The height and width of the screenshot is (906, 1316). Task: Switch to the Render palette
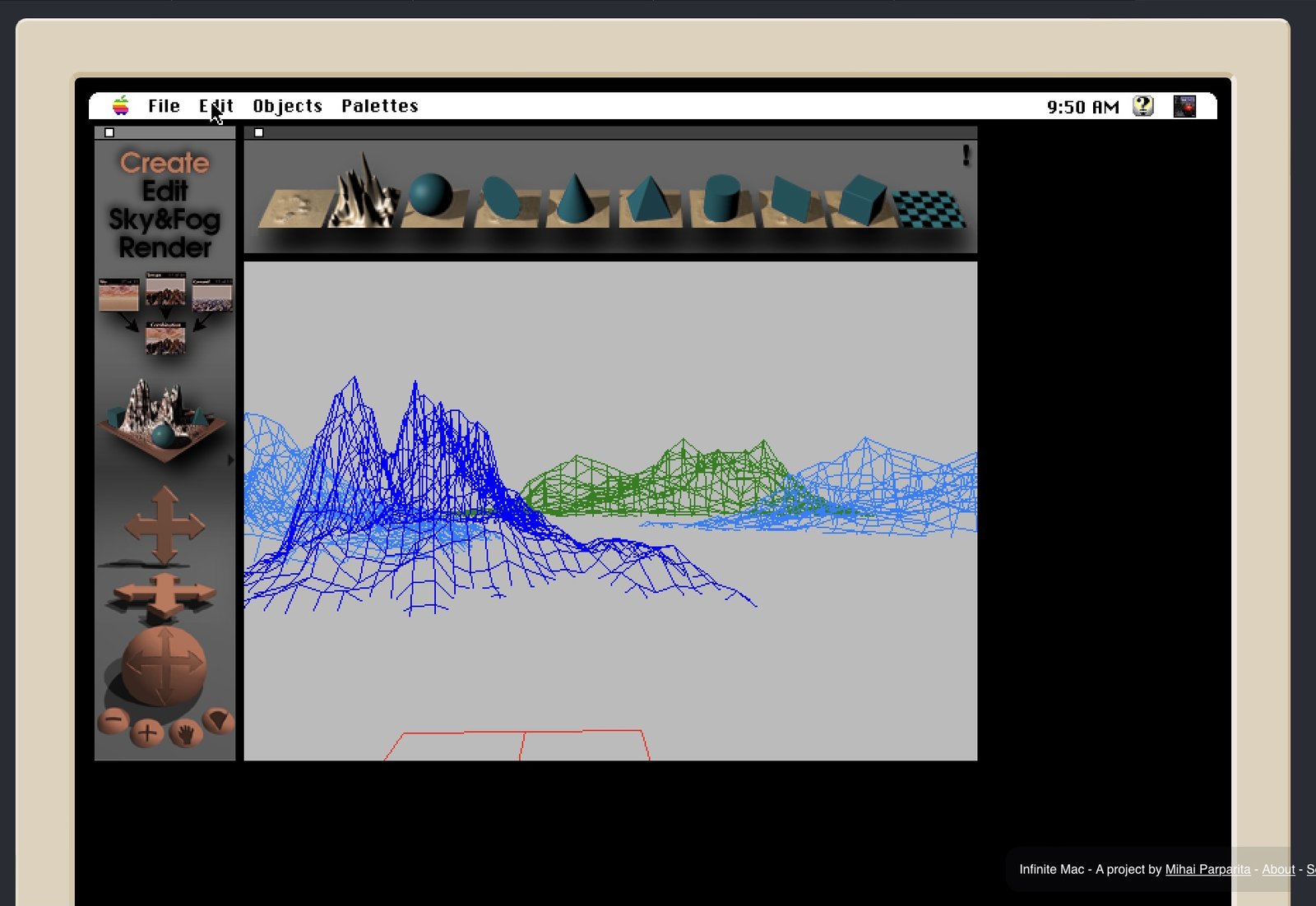click(164, 247)
